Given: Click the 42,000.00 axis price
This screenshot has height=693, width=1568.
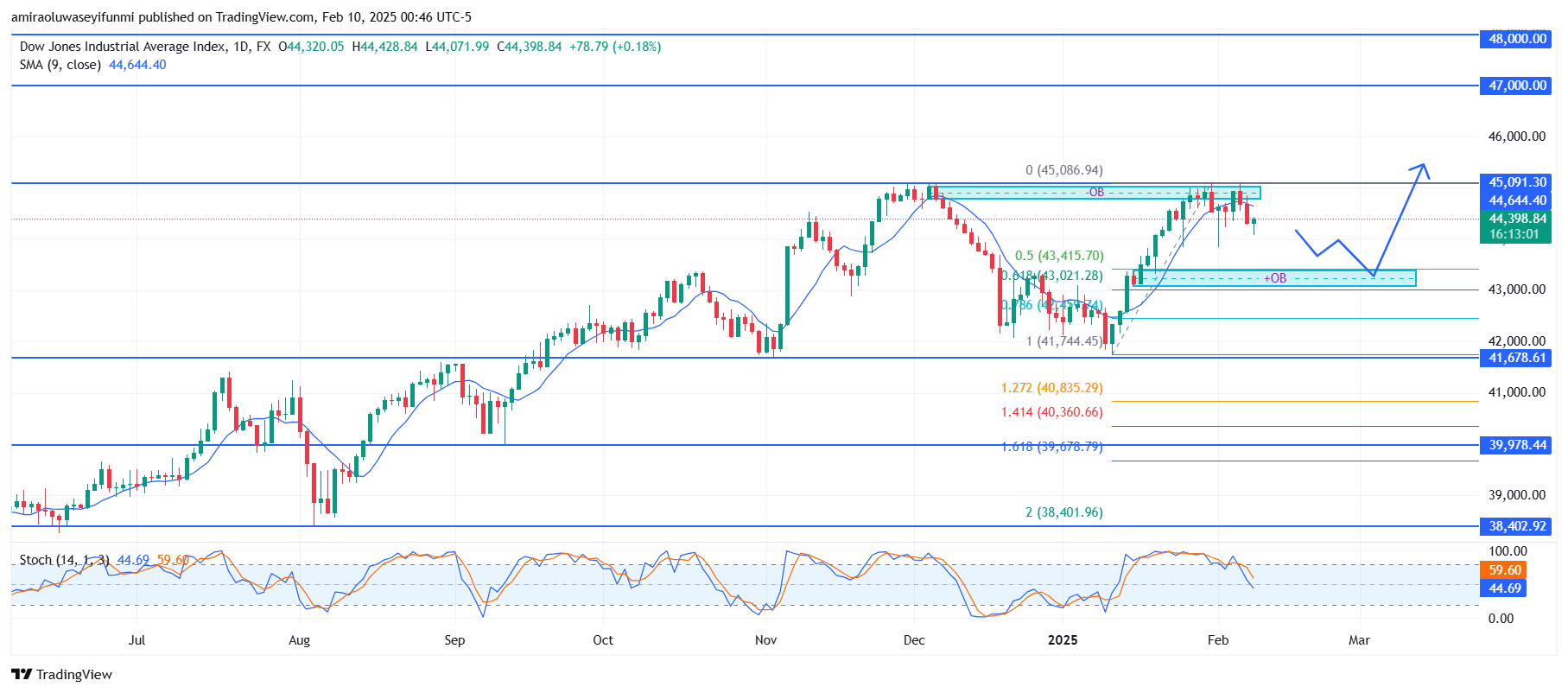Looking at the screenshot, I should point(1516,341).
